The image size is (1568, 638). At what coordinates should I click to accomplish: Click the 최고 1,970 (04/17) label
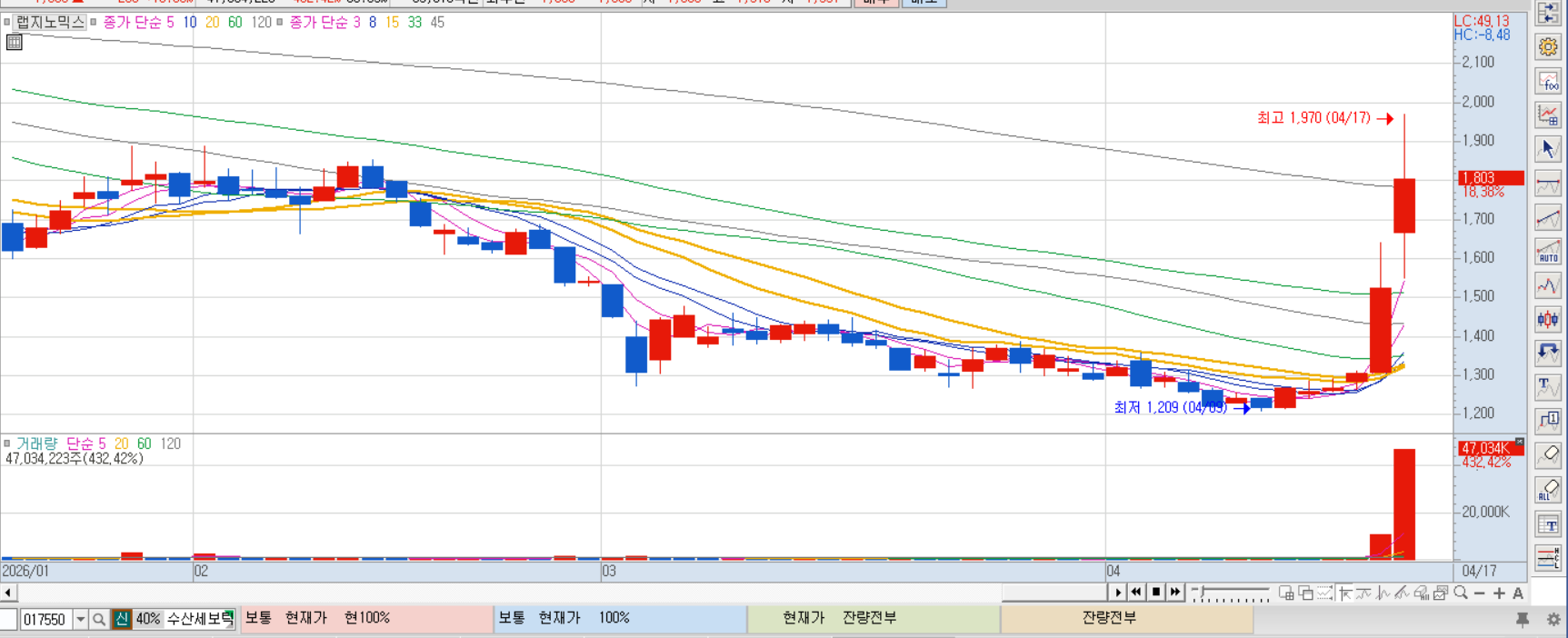(1313, 118)
